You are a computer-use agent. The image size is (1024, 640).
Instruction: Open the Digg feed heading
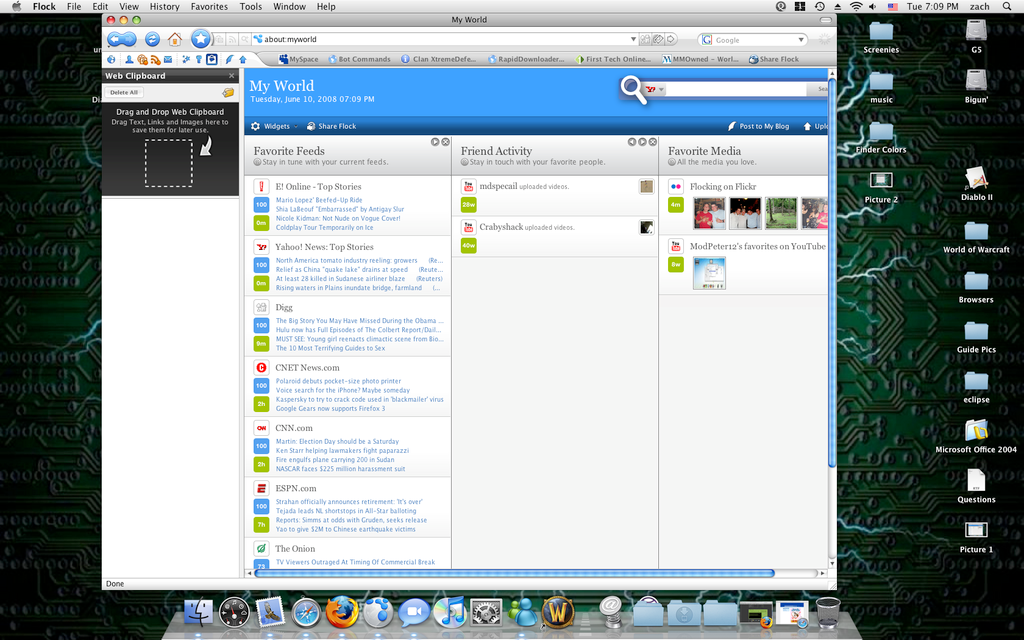(284, 308)
